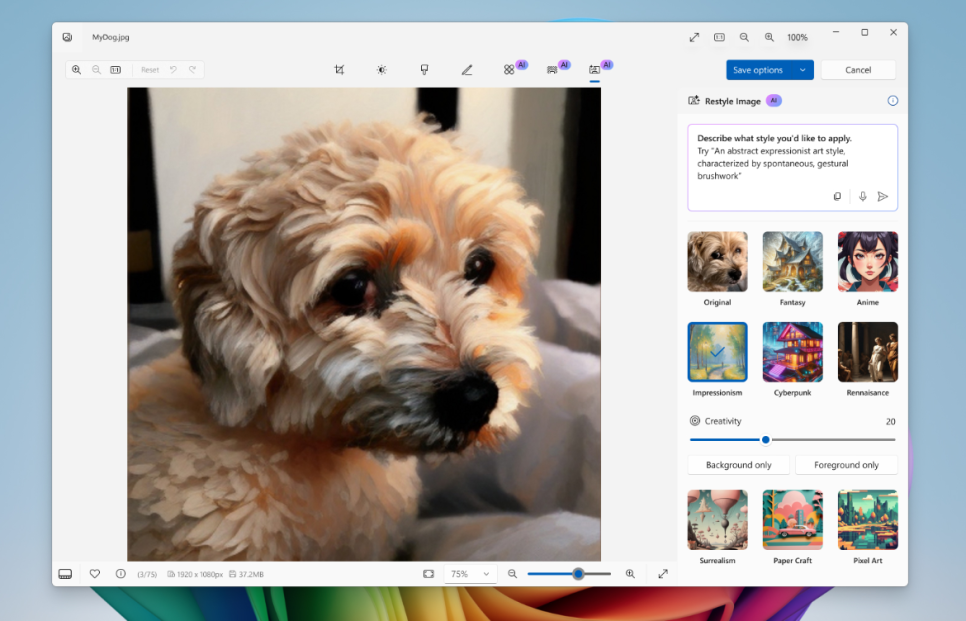The height and width of the screenshot is (621, 966).
Task: Apply the Surrealism style
Action: point(717,519)
